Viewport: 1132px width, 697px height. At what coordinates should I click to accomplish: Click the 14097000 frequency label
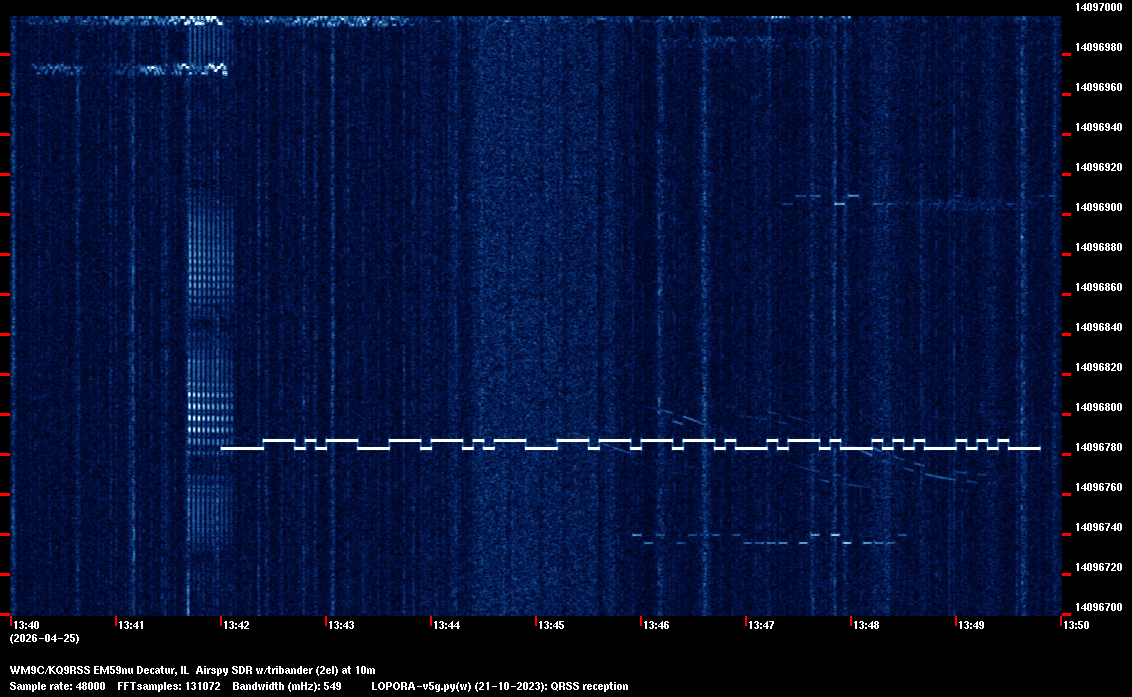coord(1097,7)
